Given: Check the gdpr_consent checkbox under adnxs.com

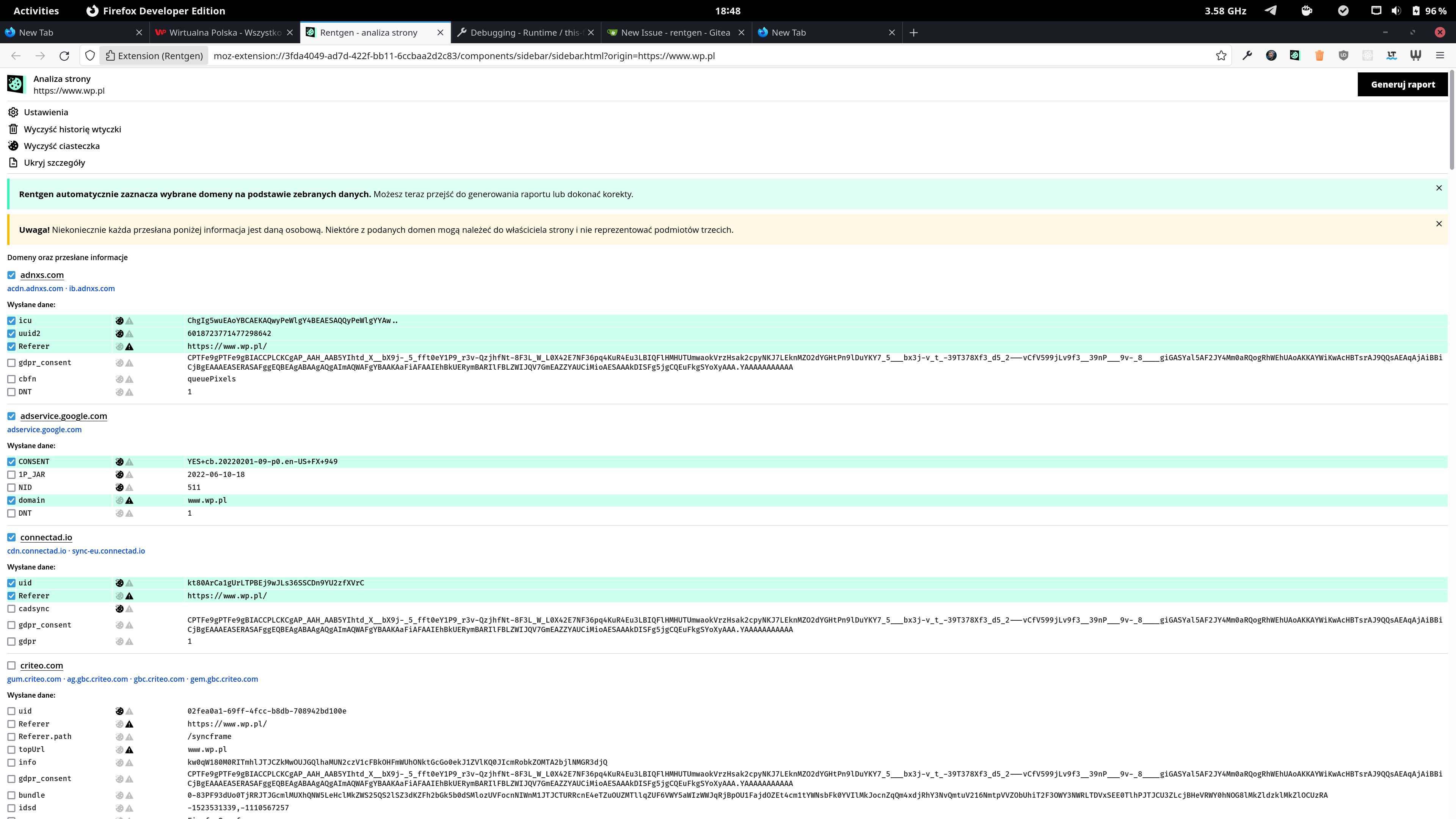Looking at the screenshot, I should pos(11,363).
